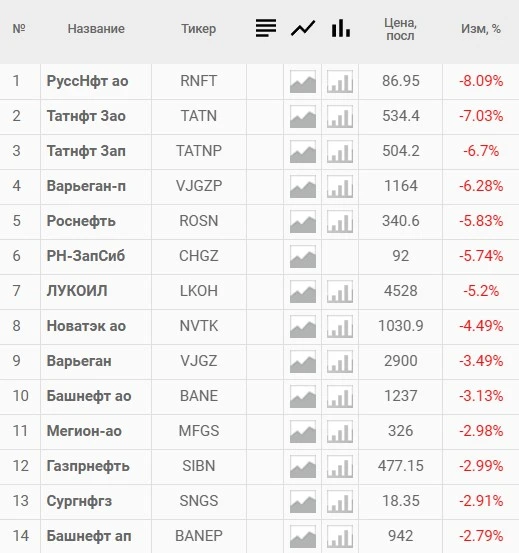Click the bar chart icon in the table header

pos(341,28)
